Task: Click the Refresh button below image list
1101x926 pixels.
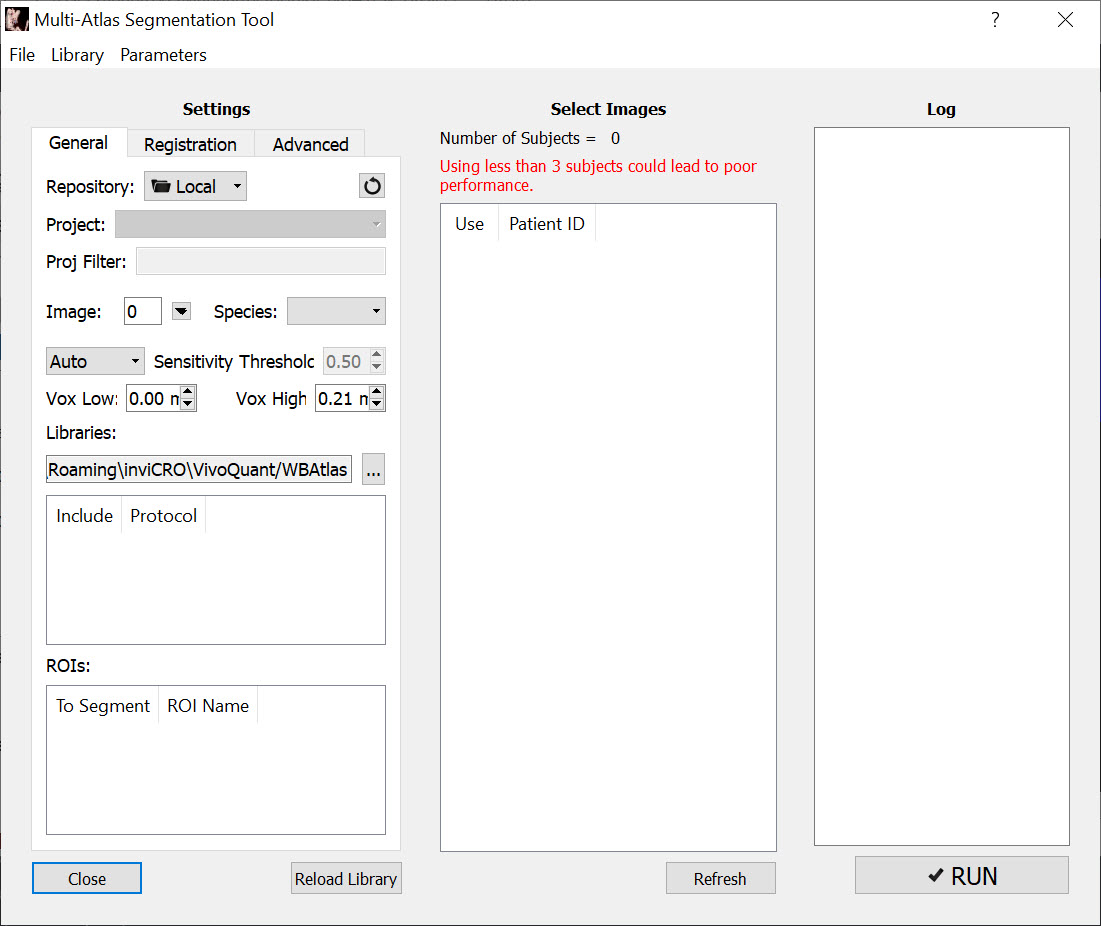Action: (720, 879)
